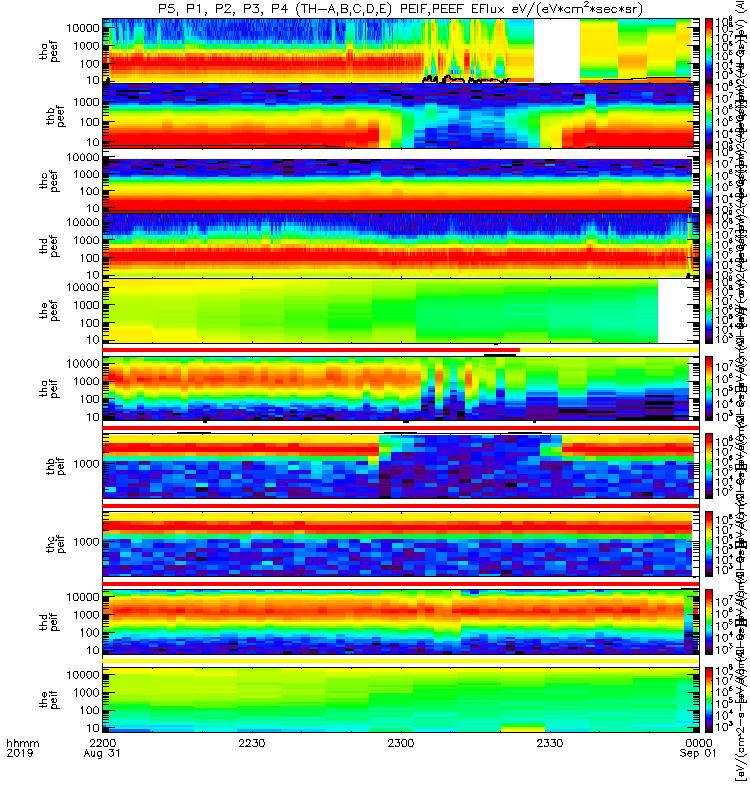
Task: Select the 'thc peif' axis label
Action: 55,543
